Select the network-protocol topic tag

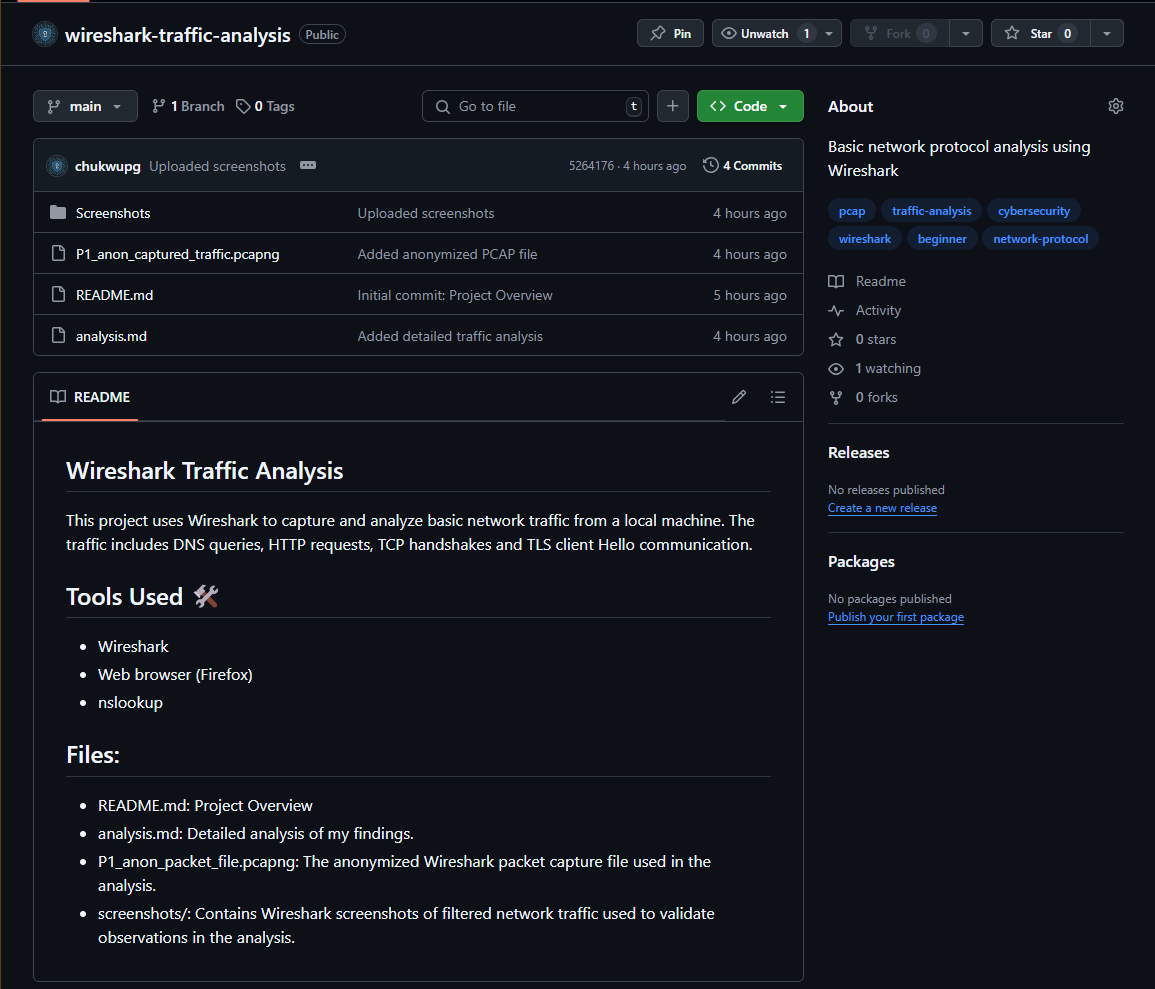[x=1040, y=239]
